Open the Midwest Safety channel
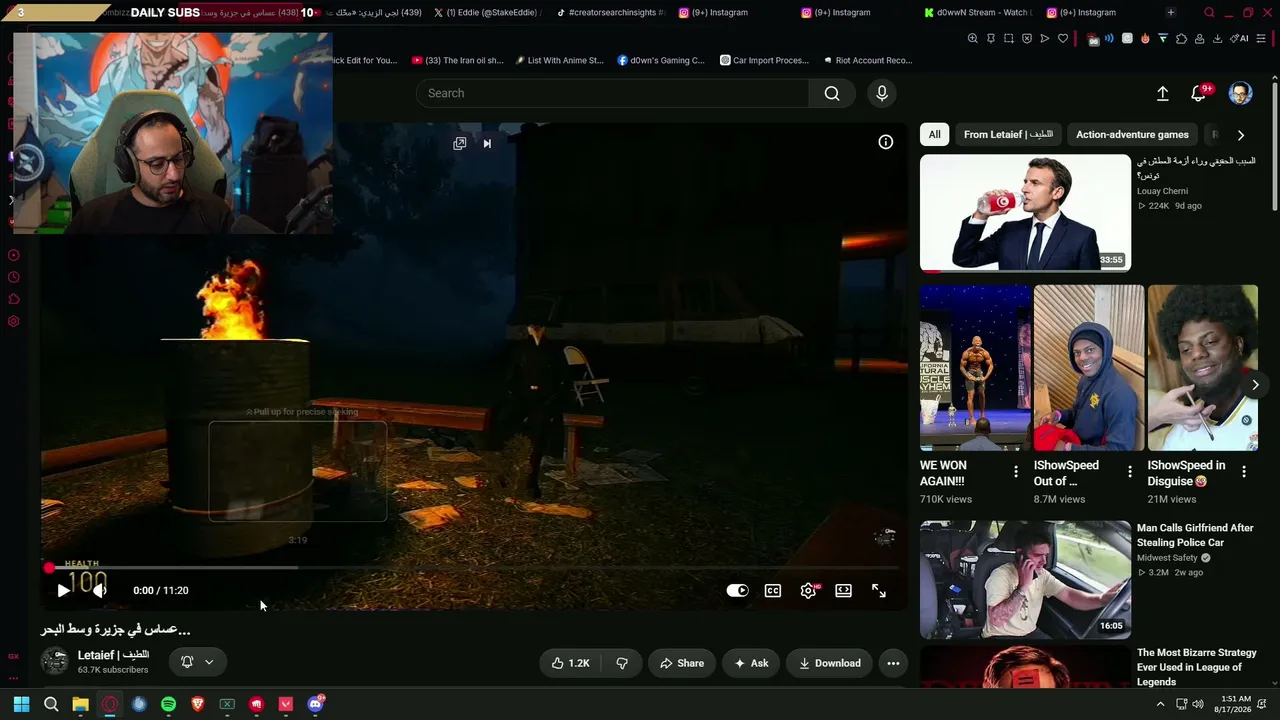1280x720 pixels. (x=1167, y=558)
